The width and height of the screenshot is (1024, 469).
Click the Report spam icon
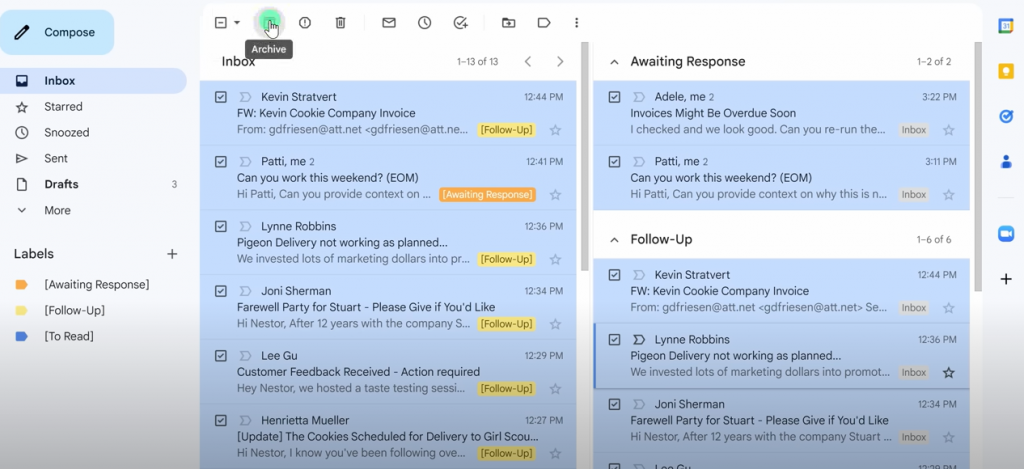click(305, 22)
